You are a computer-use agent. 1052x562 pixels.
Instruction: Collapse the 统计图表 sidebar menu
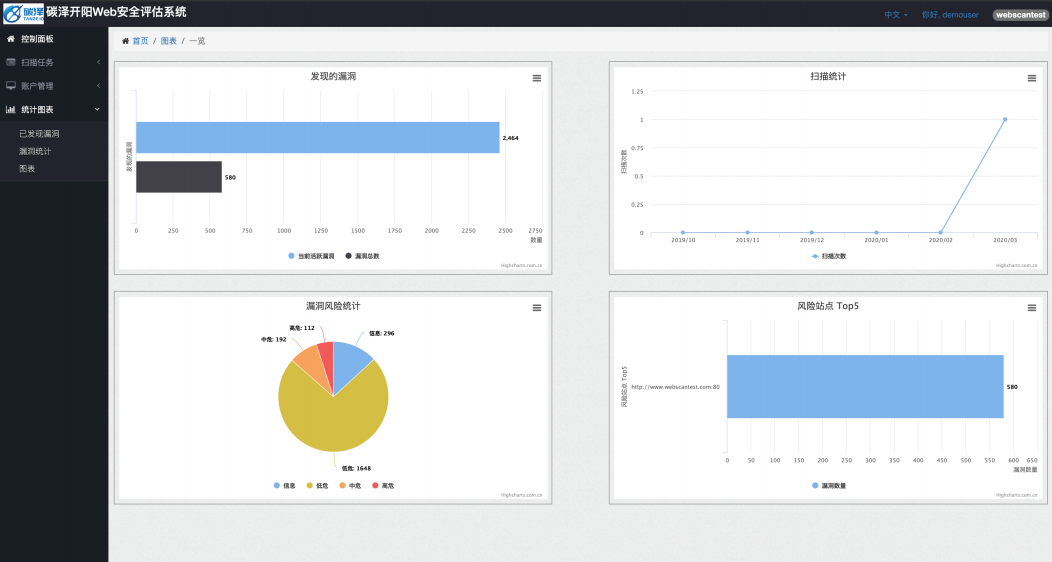(54, 109)
